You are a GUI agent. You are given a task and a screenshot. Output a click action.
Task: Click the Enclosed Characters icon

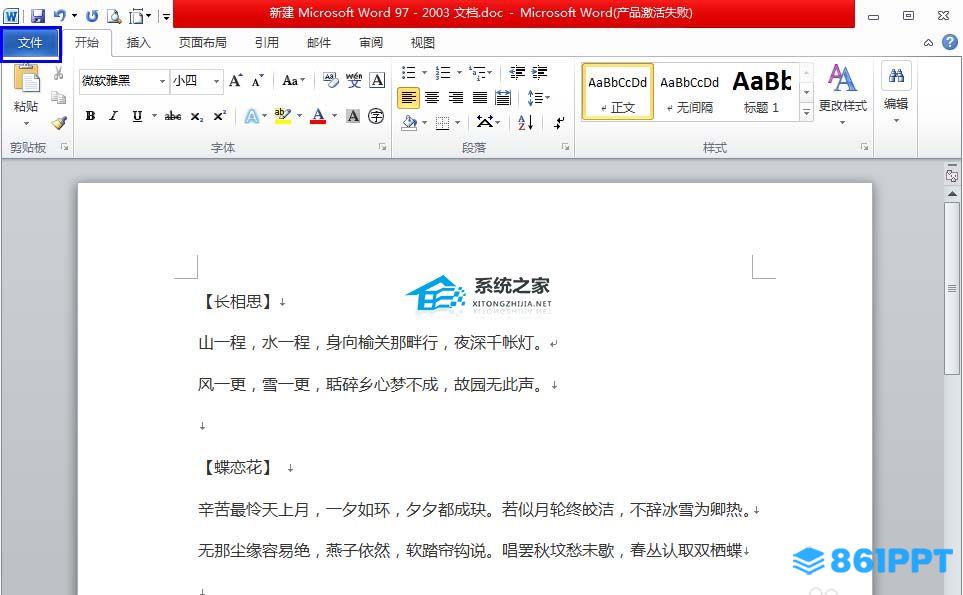376,116
